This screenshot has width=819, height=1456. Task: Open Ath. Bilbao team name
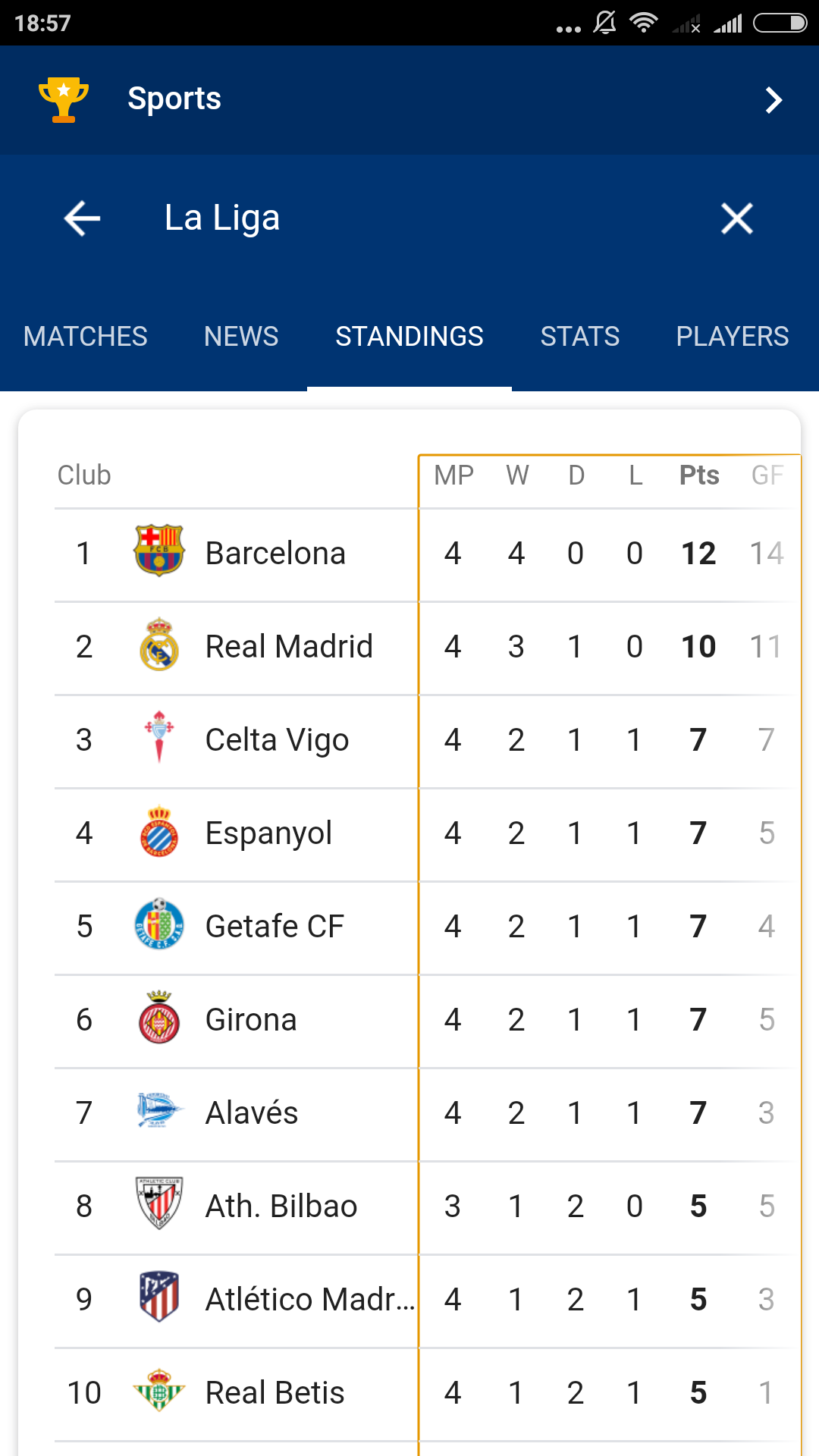281,1206
